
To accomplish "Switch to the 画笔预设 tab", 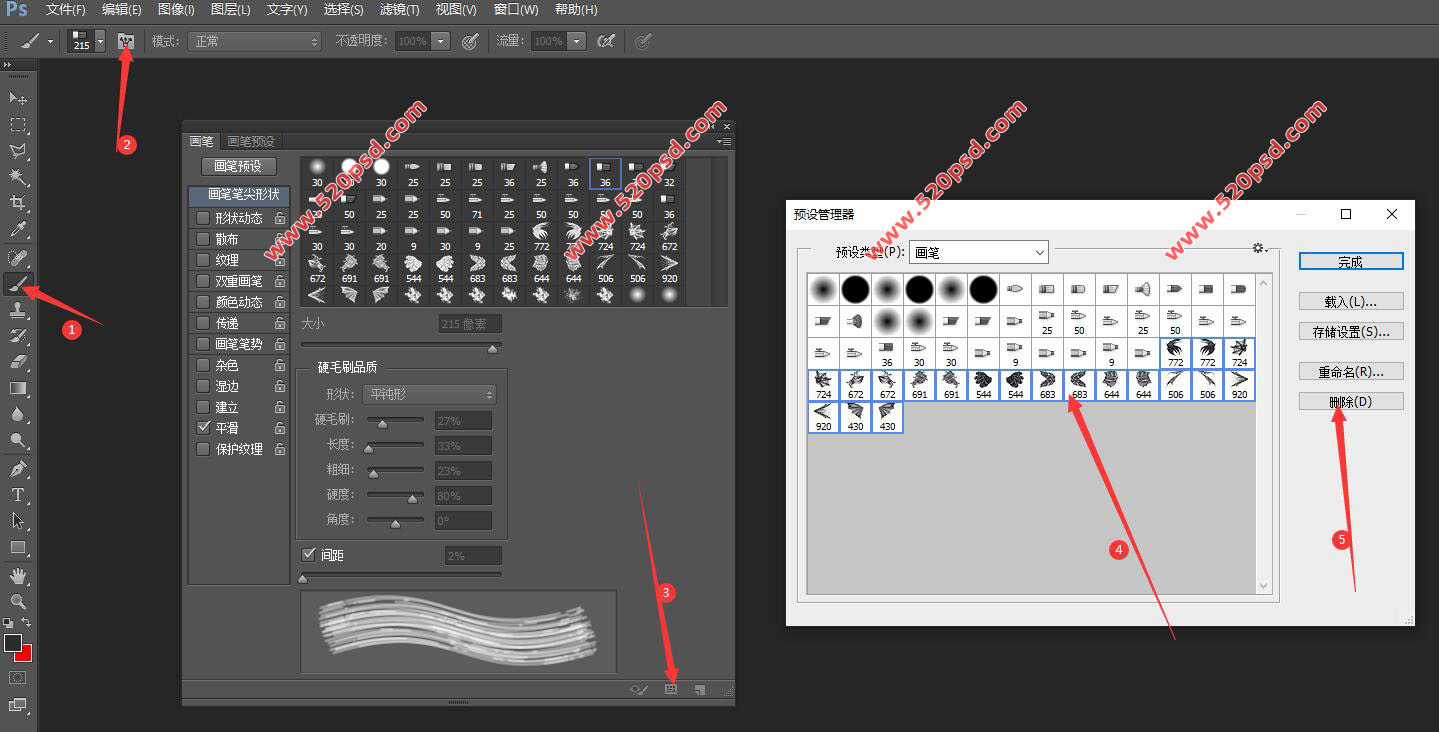I will coord(250,141).
